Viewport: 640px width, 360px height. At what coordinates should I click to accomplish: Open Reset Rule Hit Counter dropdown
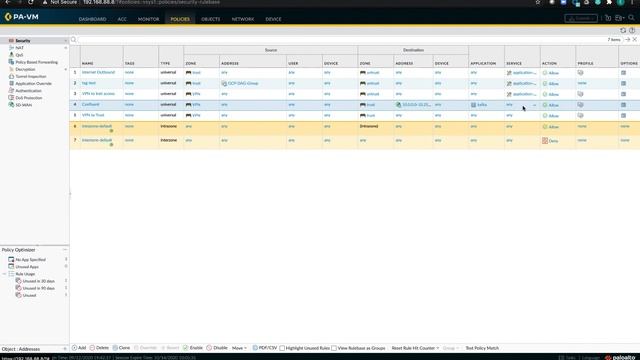[415, 348]
